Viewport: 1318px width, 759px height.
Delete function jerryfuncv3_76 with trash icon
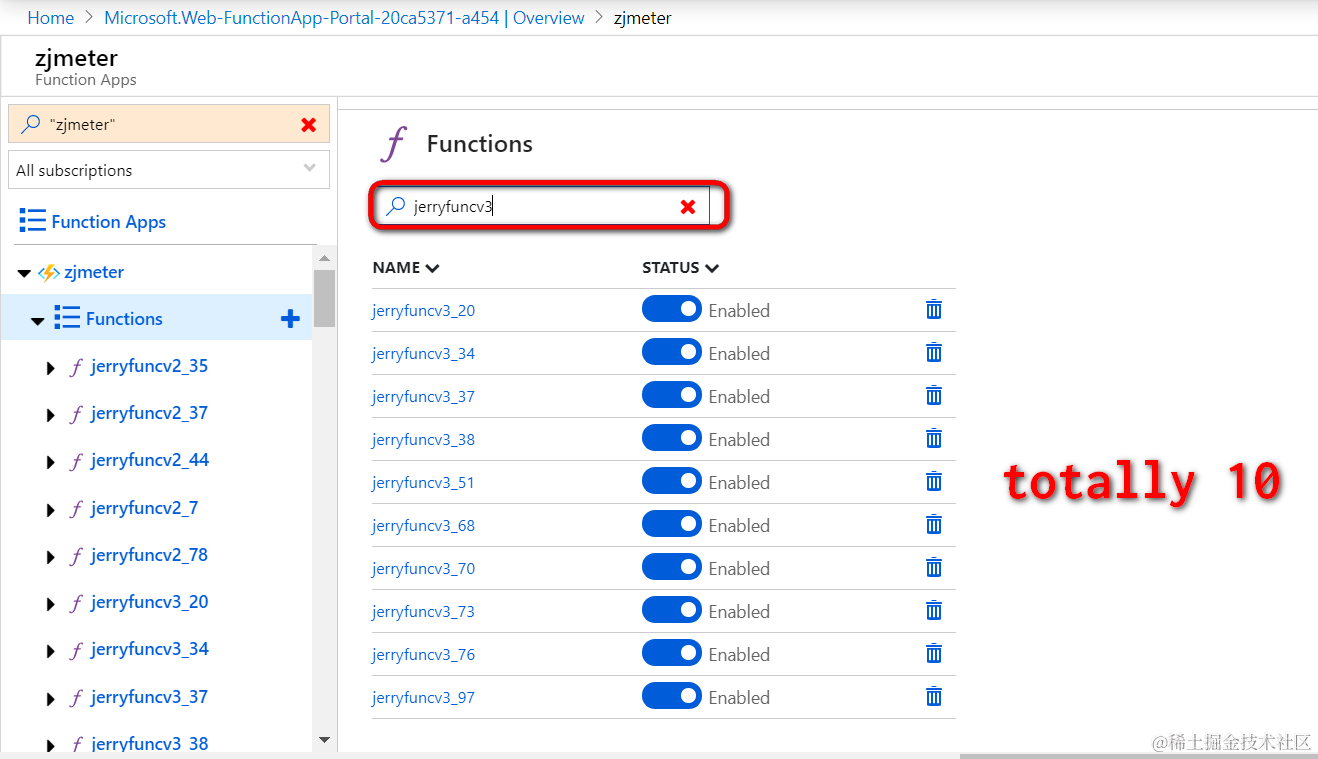point(933,654)
